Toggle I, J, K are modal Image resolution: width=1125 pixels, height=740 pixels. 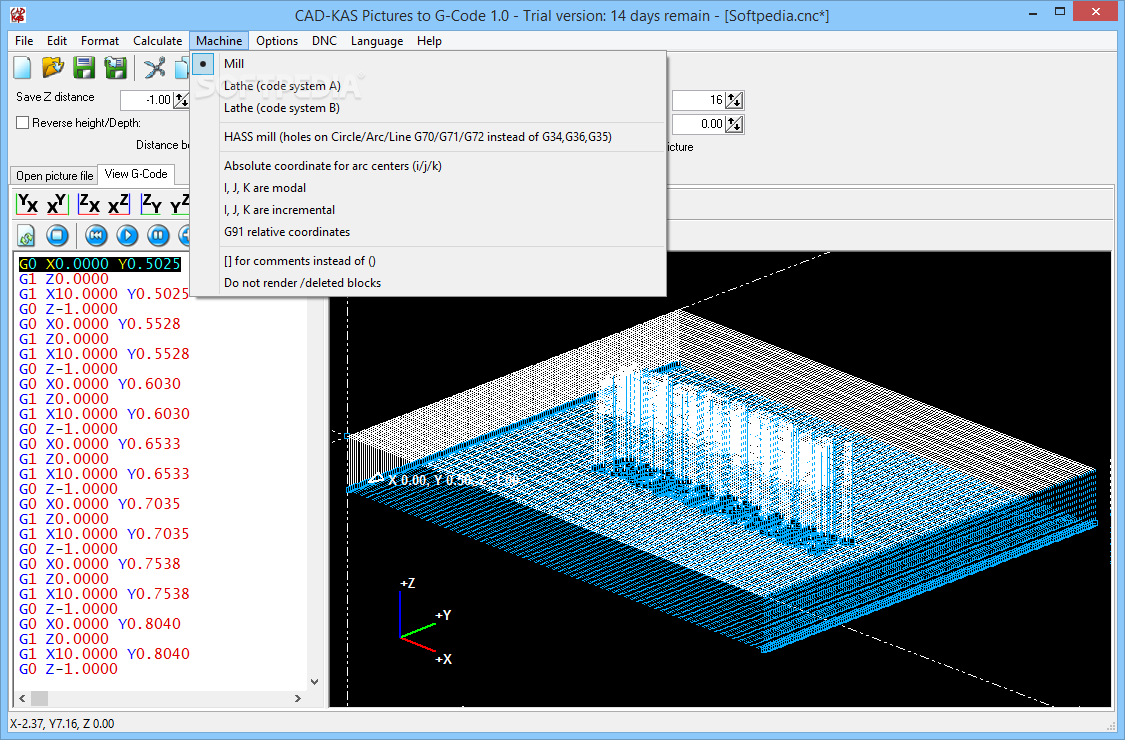pos(428,188)
